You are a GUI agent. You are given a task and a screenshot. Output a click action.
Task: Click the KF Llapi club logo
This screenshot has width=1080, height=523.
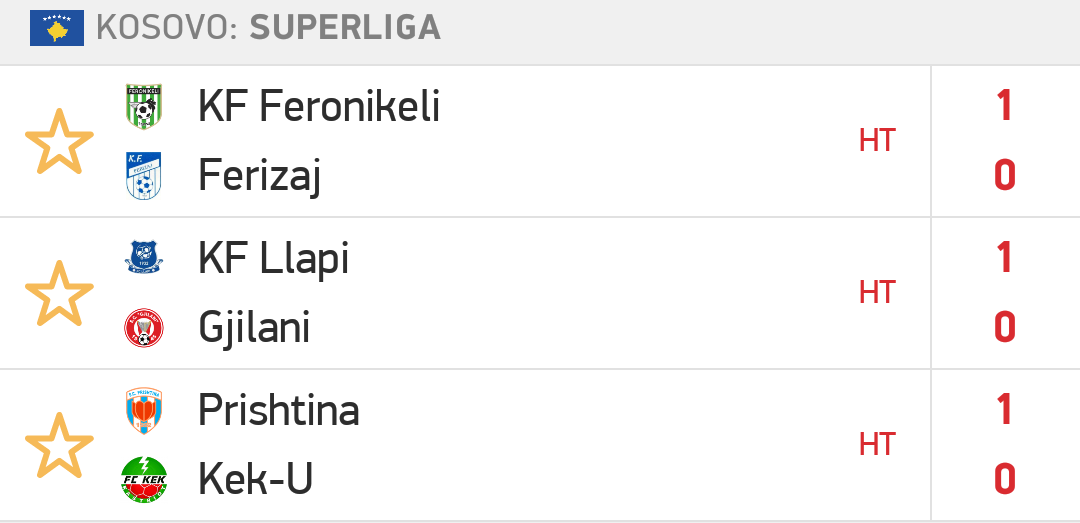[x=144, y=258]
